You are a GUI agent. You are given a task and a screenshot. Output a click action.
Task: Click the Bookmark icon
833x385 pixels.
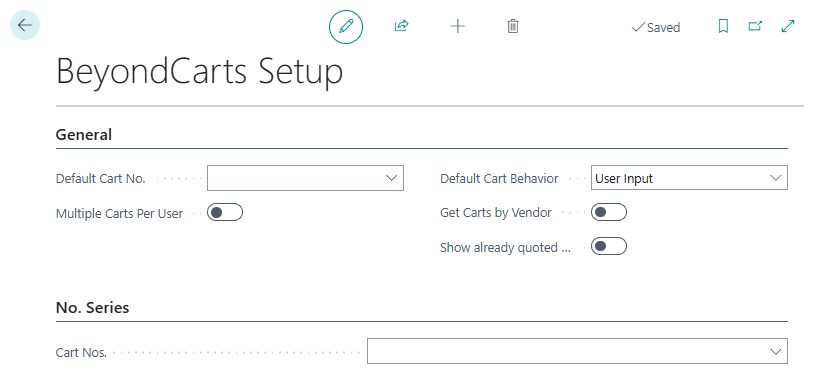[723, 26]
